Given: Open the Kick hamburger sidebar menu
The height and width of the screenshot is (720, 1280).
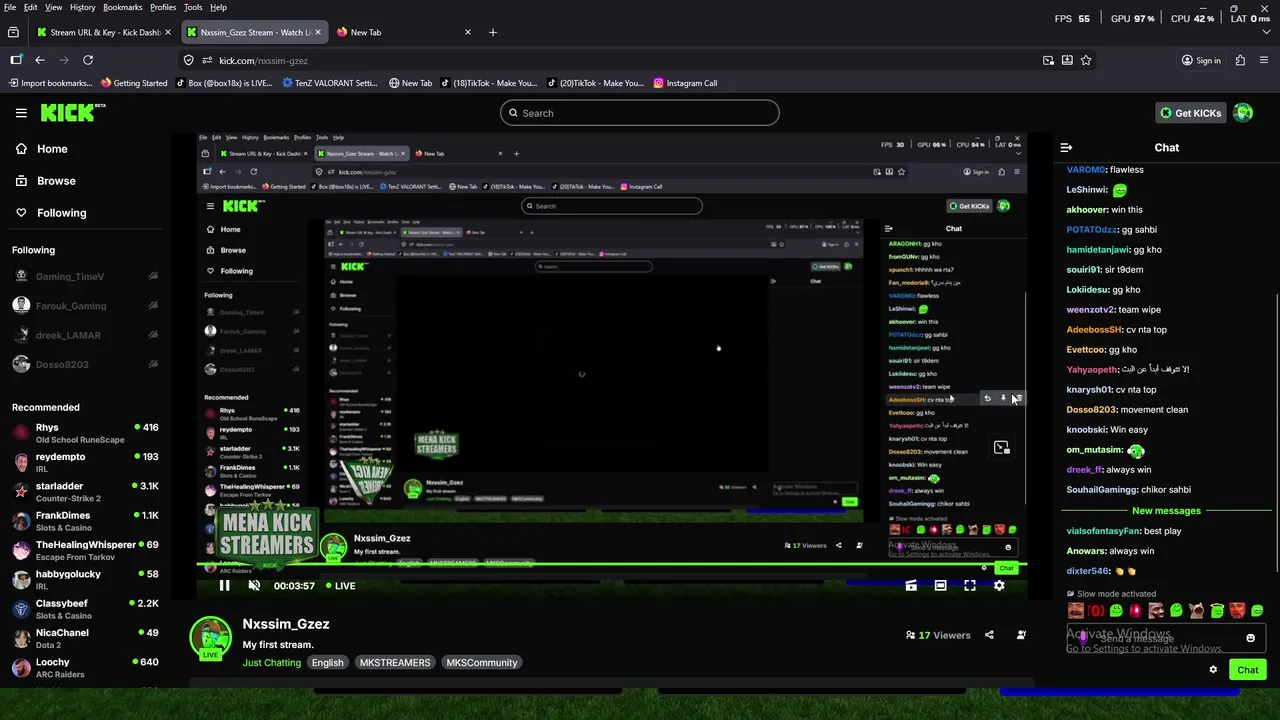Looking at the screenshot, I should pyautogui.click(x=21, y=113).
